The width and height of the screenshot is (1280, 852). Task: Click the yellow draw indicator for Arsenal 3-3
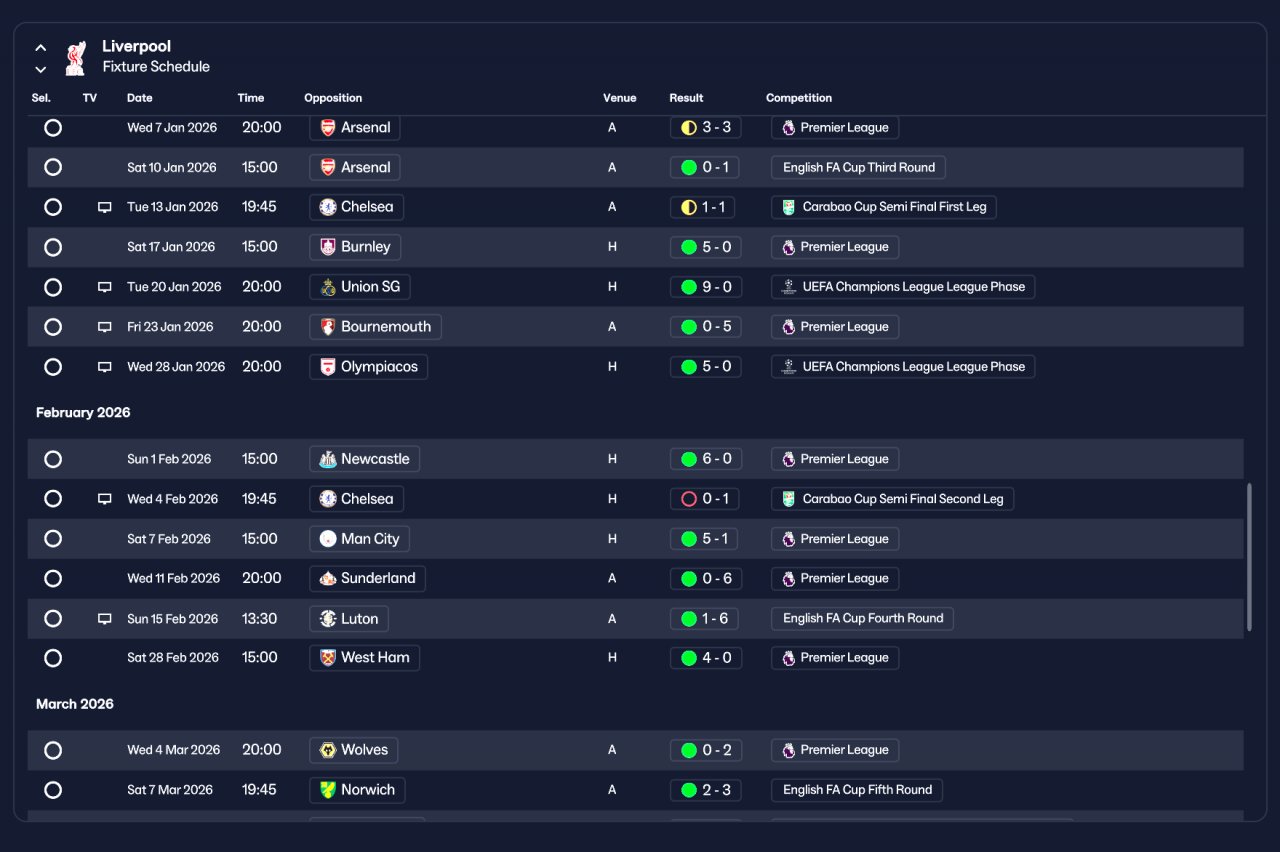click(x=688, y=128)
